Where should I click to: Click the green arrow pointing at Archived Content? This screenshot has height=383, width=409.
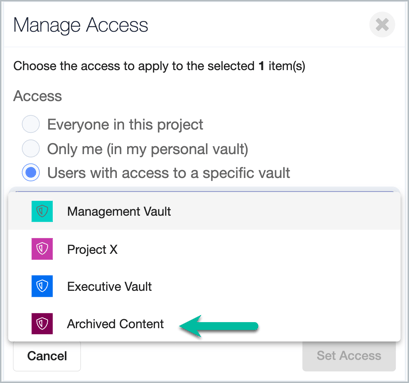219,326
